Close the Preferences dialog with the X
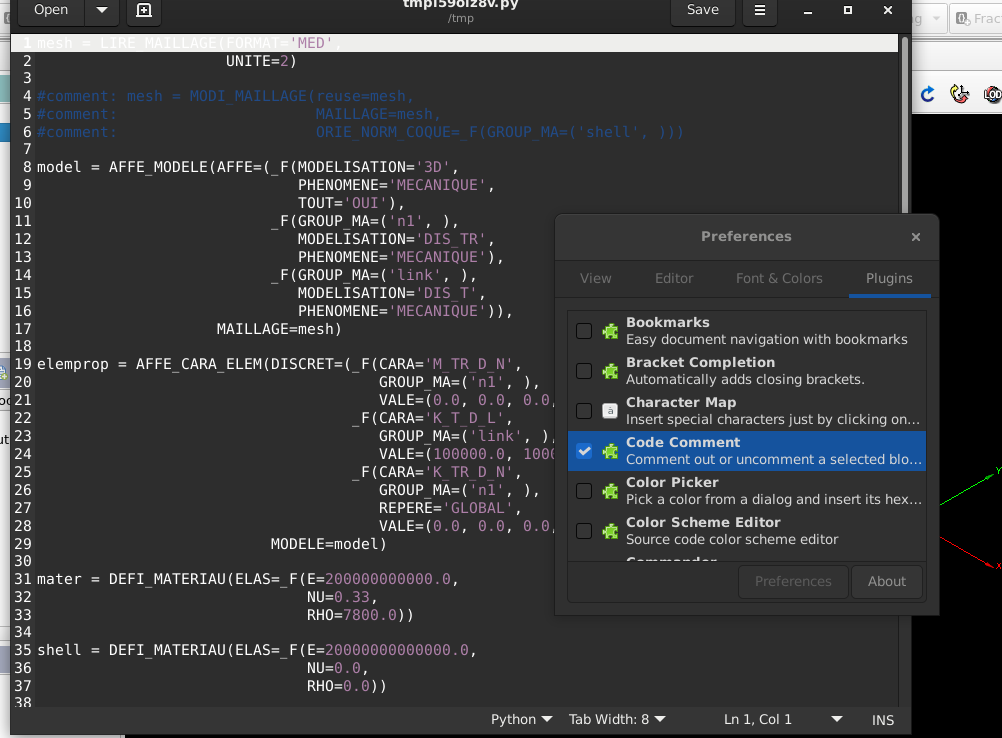Viewport: 1002px width, 738px height. click(916, 237)
